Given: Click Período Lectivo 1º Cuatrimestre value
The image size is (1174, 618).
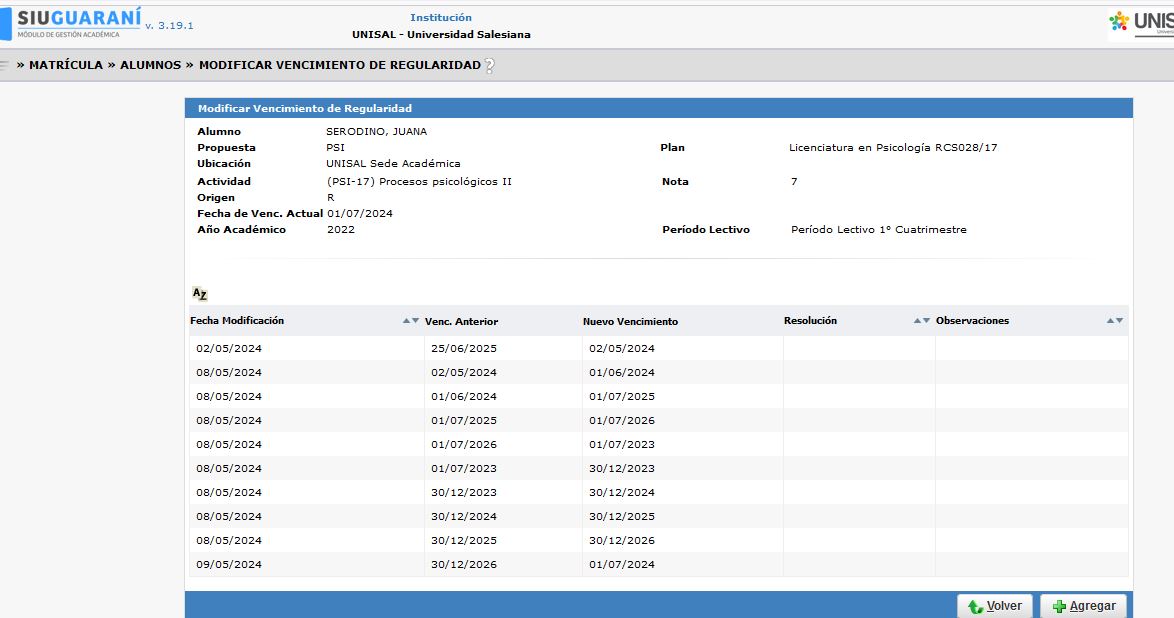Looking at the screenshot, I should point(879,230).
